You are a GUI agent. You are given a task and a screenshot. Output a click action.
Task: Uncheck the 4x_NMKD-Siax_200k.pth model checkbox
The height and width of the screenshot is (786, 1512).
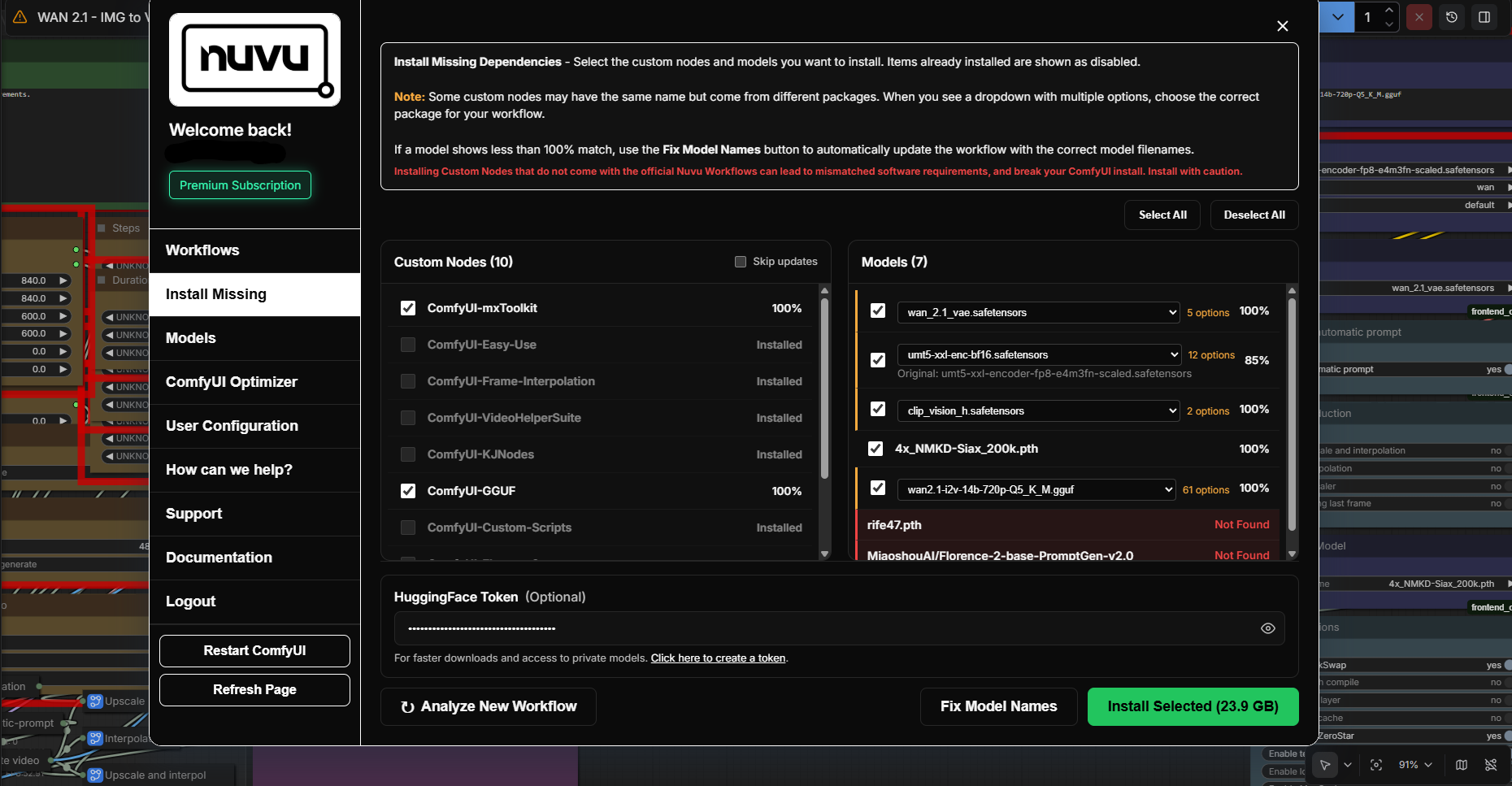(x=875, y=449)
